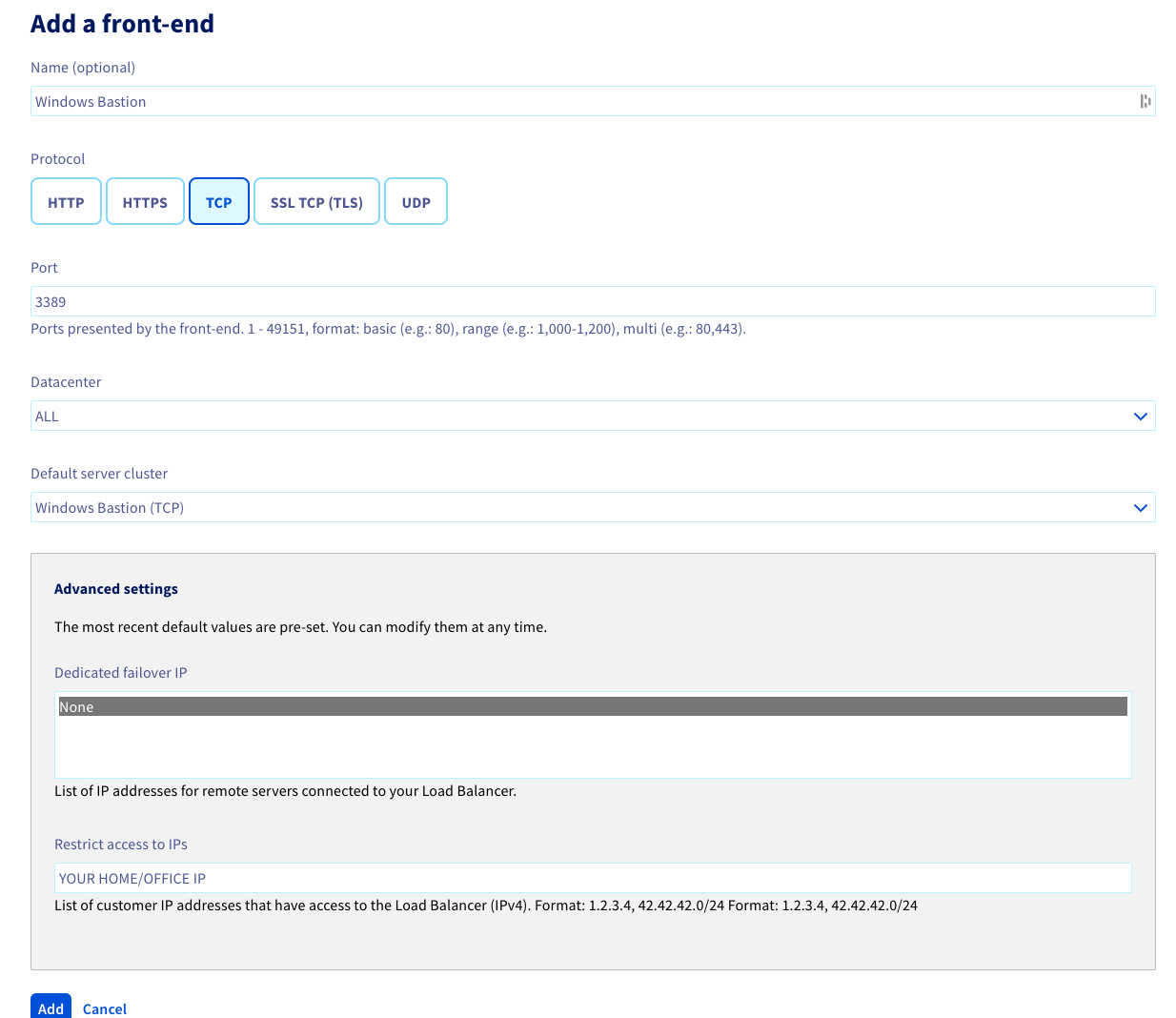Screen dimensions: 1176x1018
Task: Click the Default server cluster label
Action: click(x=99, y=474)
